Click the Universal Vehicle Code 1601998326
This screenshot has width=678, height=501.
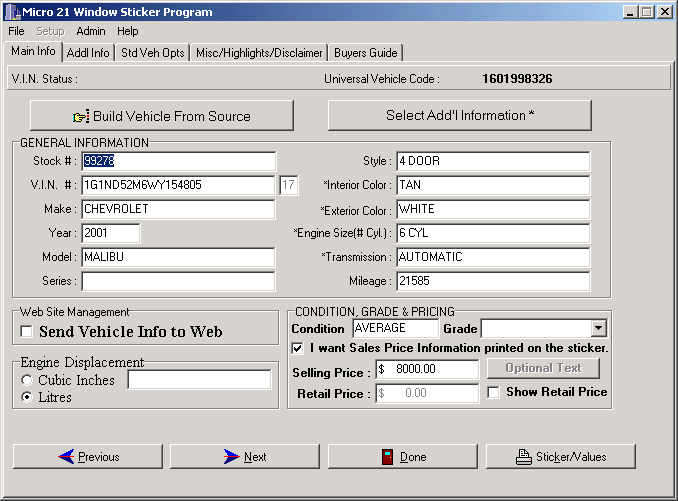[517, 79]
